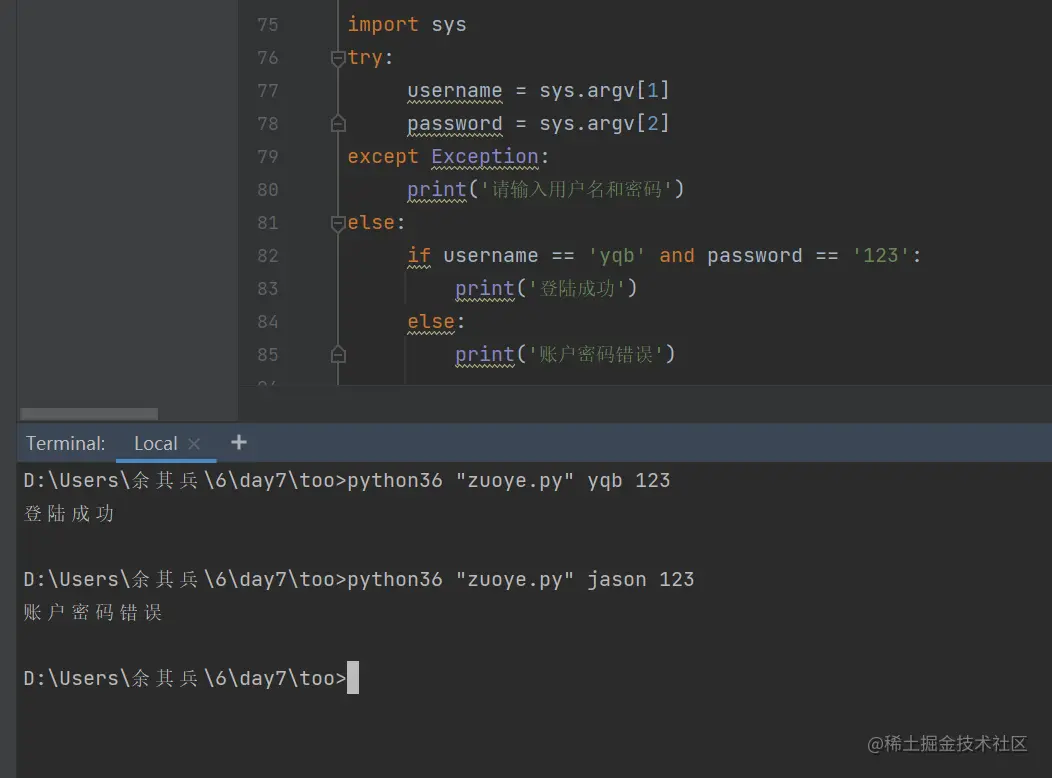
Task: Click terminal command with 'jason 123'
Action: [359, 579]
